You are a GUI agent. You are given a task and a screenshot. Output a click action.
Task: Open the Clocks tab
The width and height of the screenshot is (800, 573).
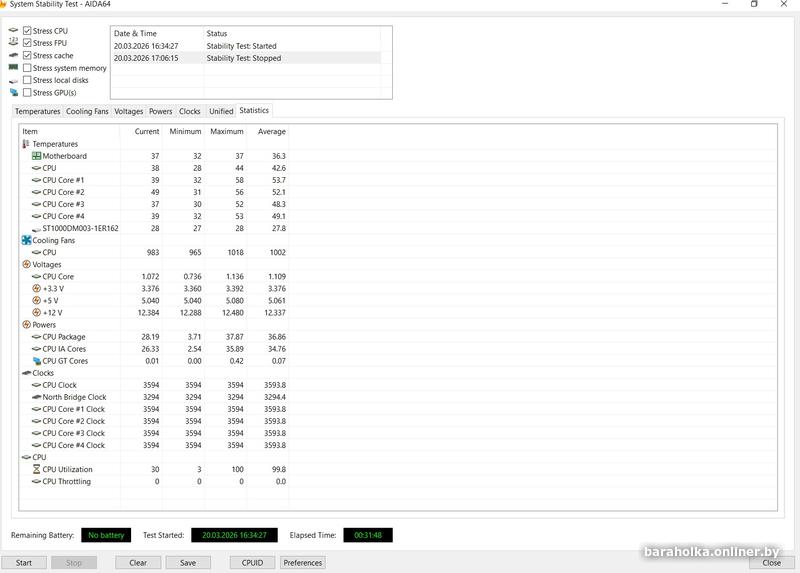[190, 111]
